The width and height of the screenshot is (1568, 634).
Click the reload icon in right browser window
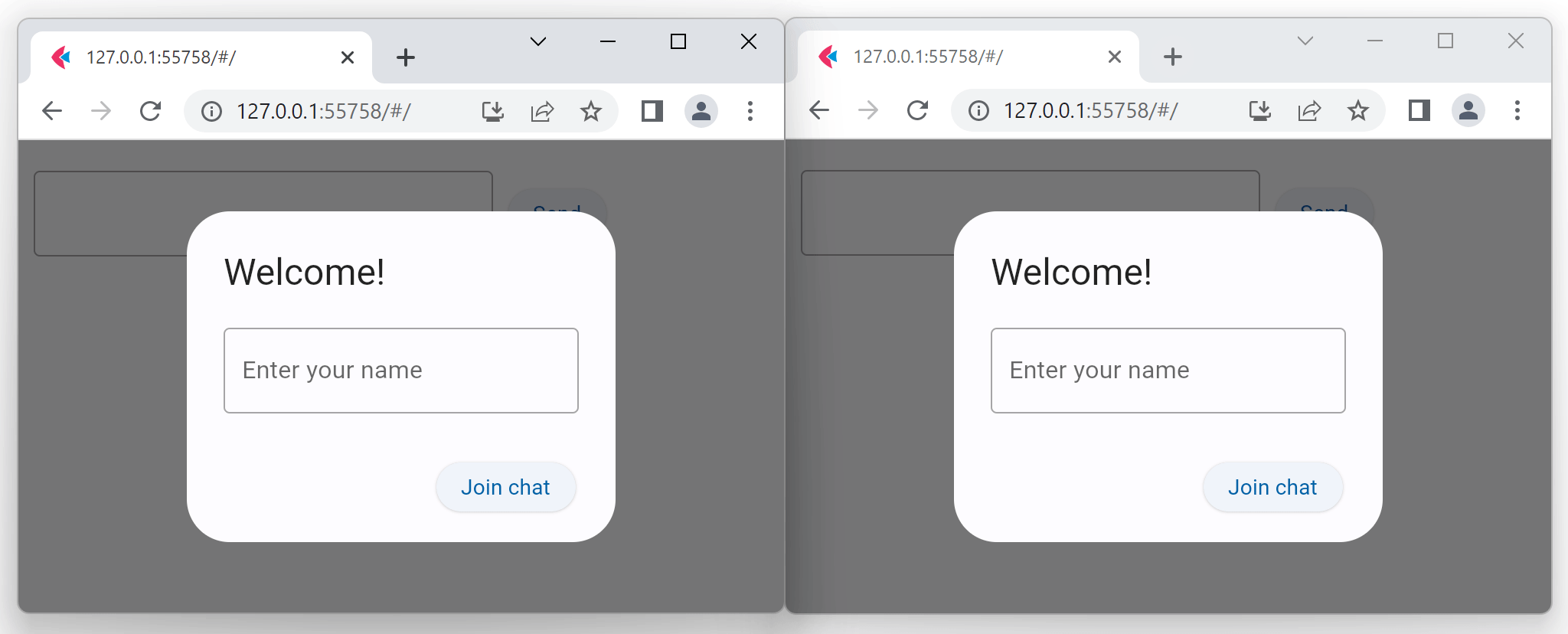click(917, 111)
